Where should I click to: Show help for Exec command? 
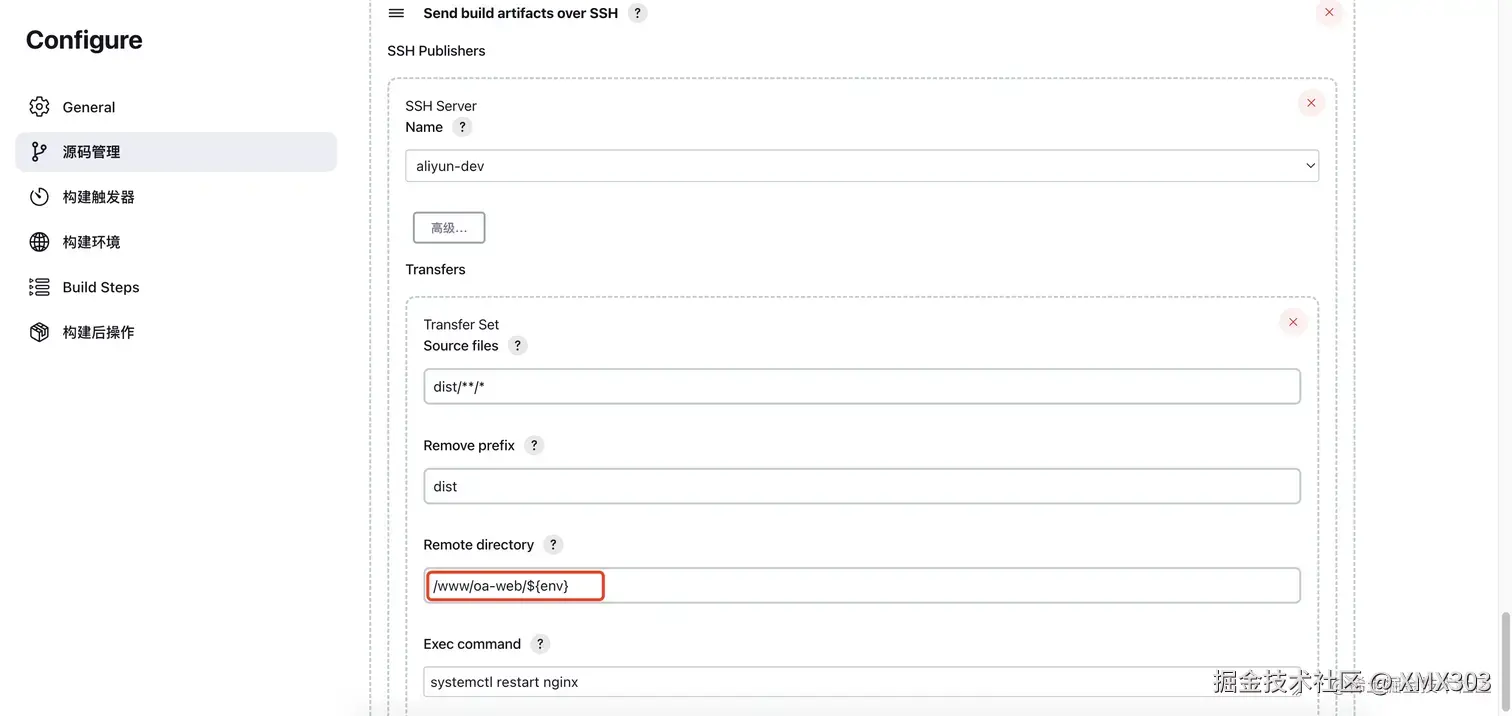[x=540, y=644]
